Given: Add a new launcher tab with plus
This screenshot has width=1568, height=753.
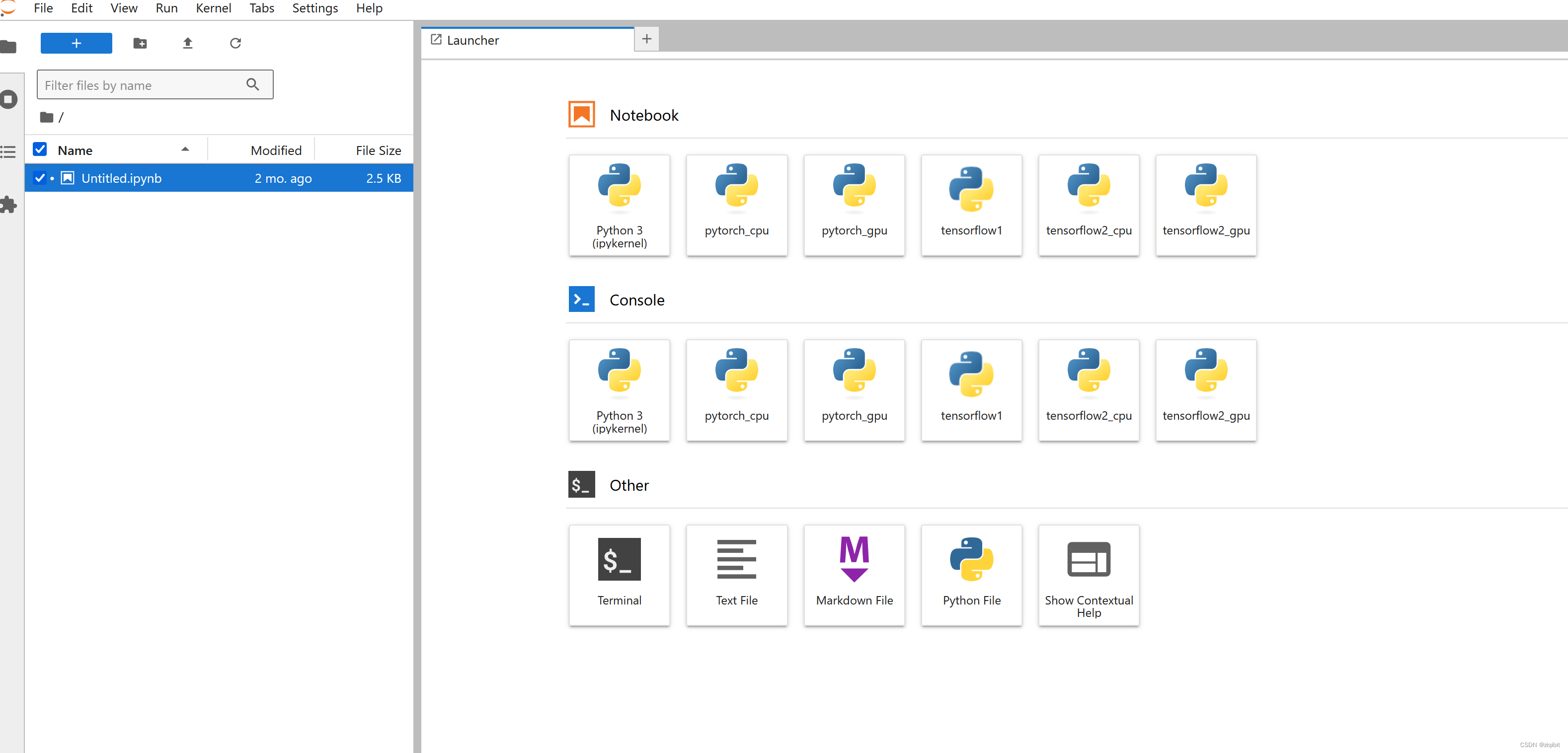Looking at the screenshot, I should [646, 39].
